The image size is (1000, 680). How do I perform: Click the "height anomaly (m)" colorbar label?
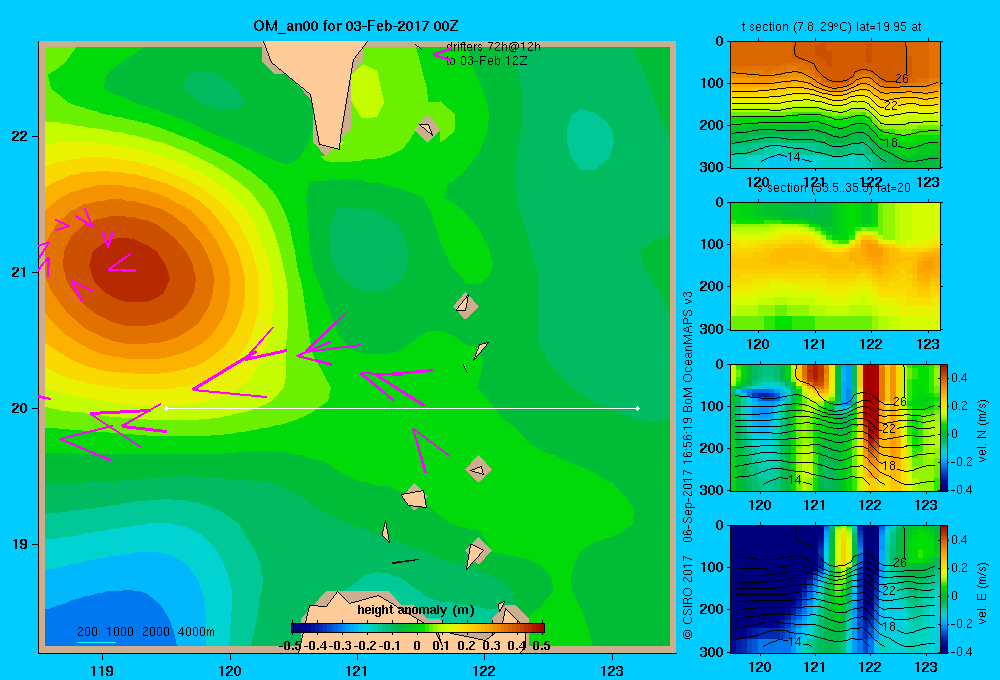click(416, 610)
